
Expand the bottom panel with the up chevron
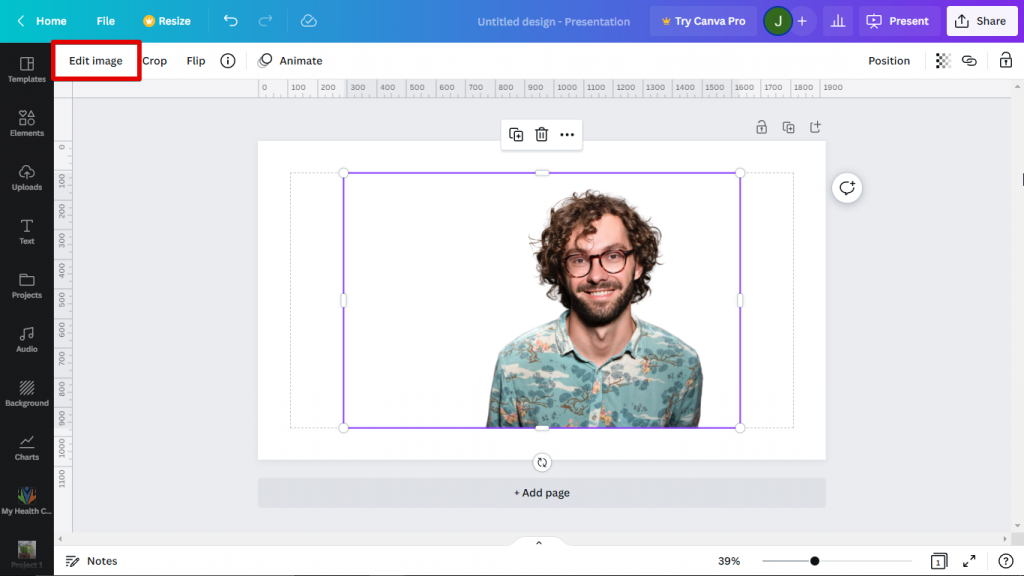pyautogui.click(x=539, y=542)
